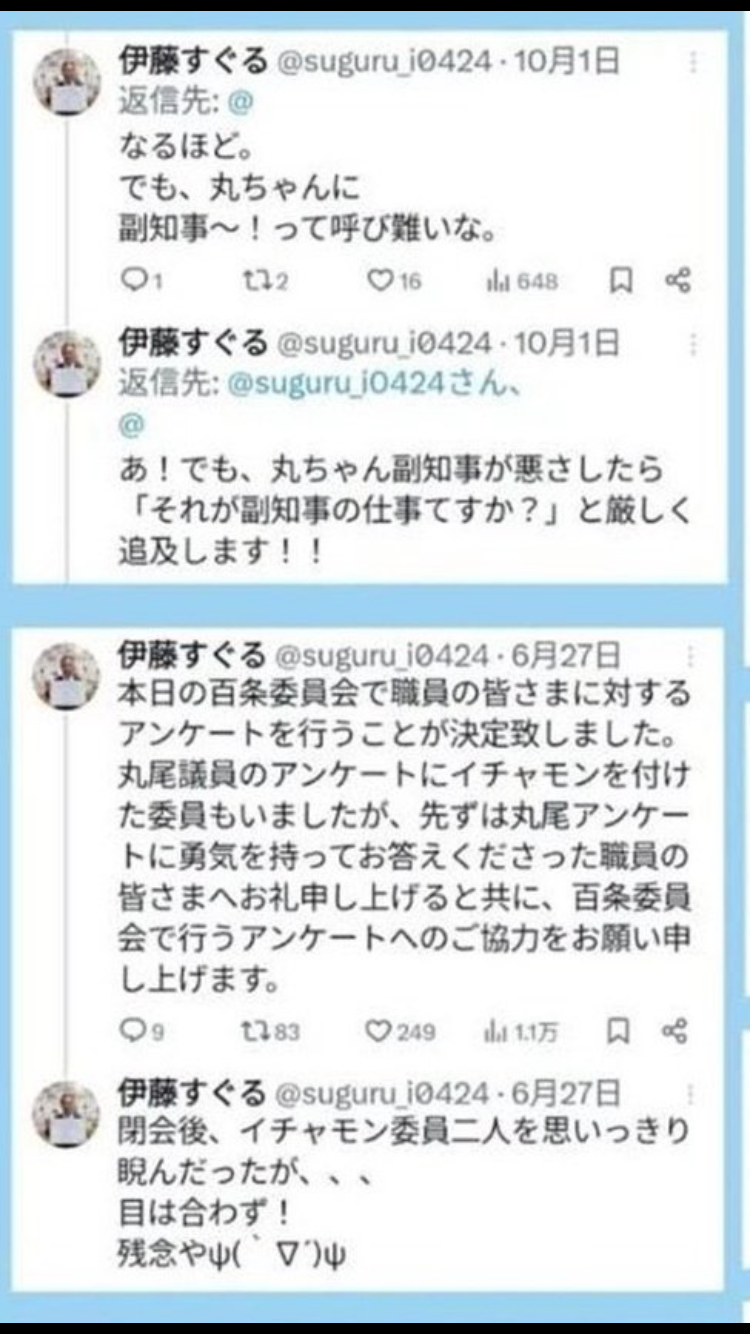This screenshot has width=750, height=1334.
Task: Bookmark the first tweet about 副知事
Action: pyautogui.click(x=621, y=281)
